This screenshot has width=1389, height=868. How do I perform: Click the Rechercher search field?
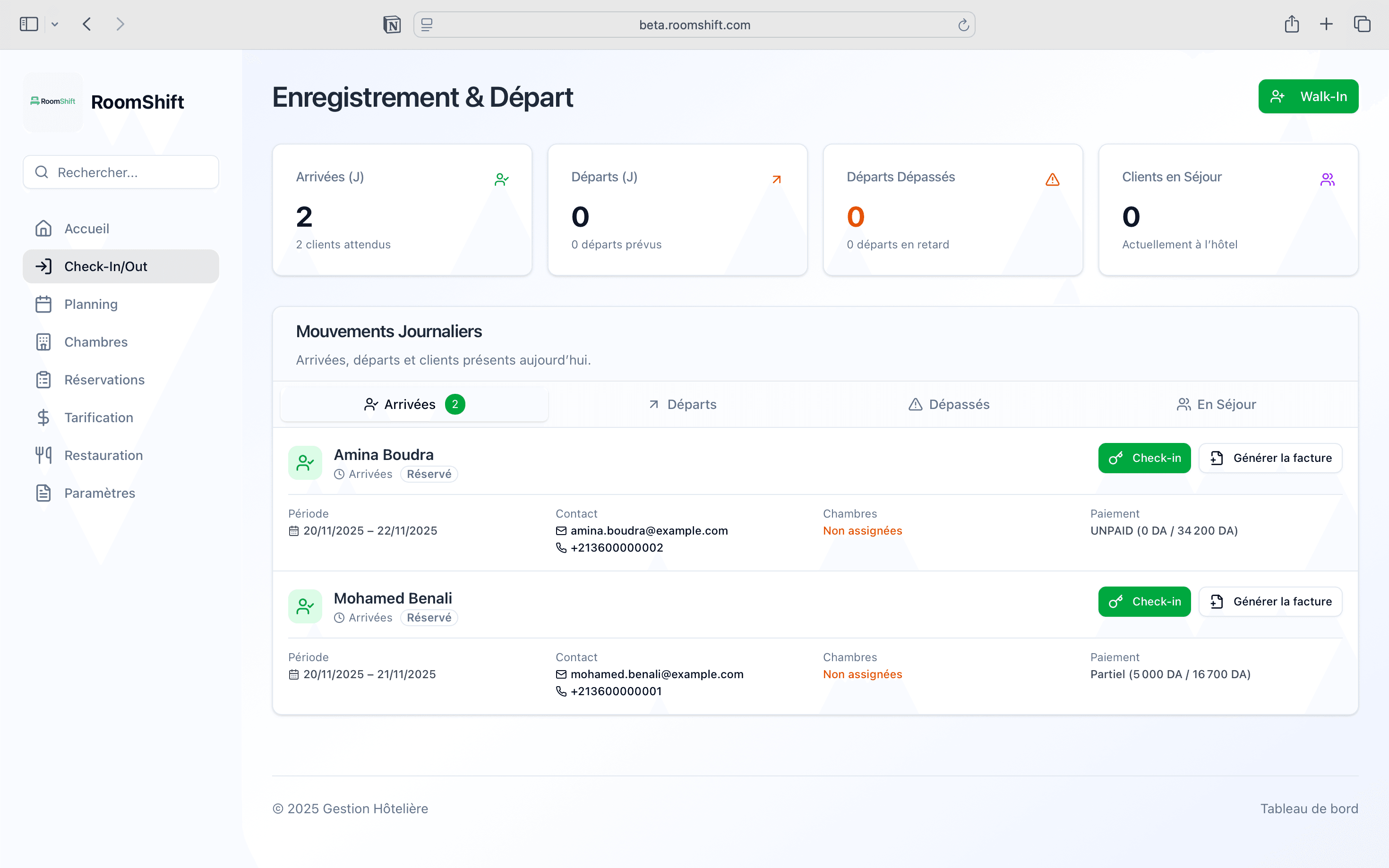pyautogui.click(x=120, y=172)
